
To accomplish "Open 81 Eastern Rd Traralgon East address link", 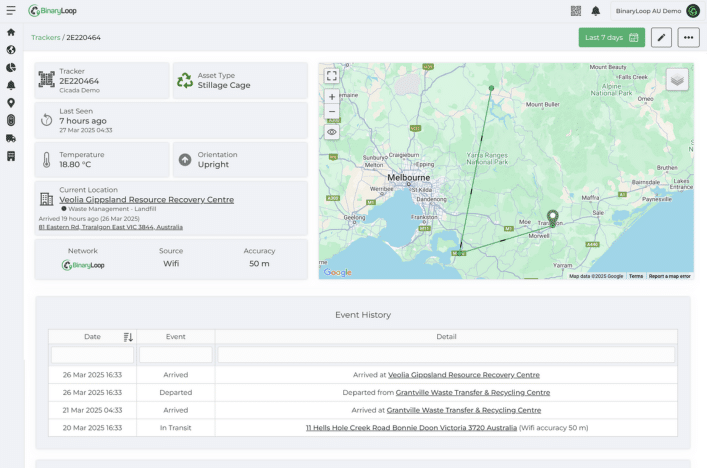I will tap(111, 227).
